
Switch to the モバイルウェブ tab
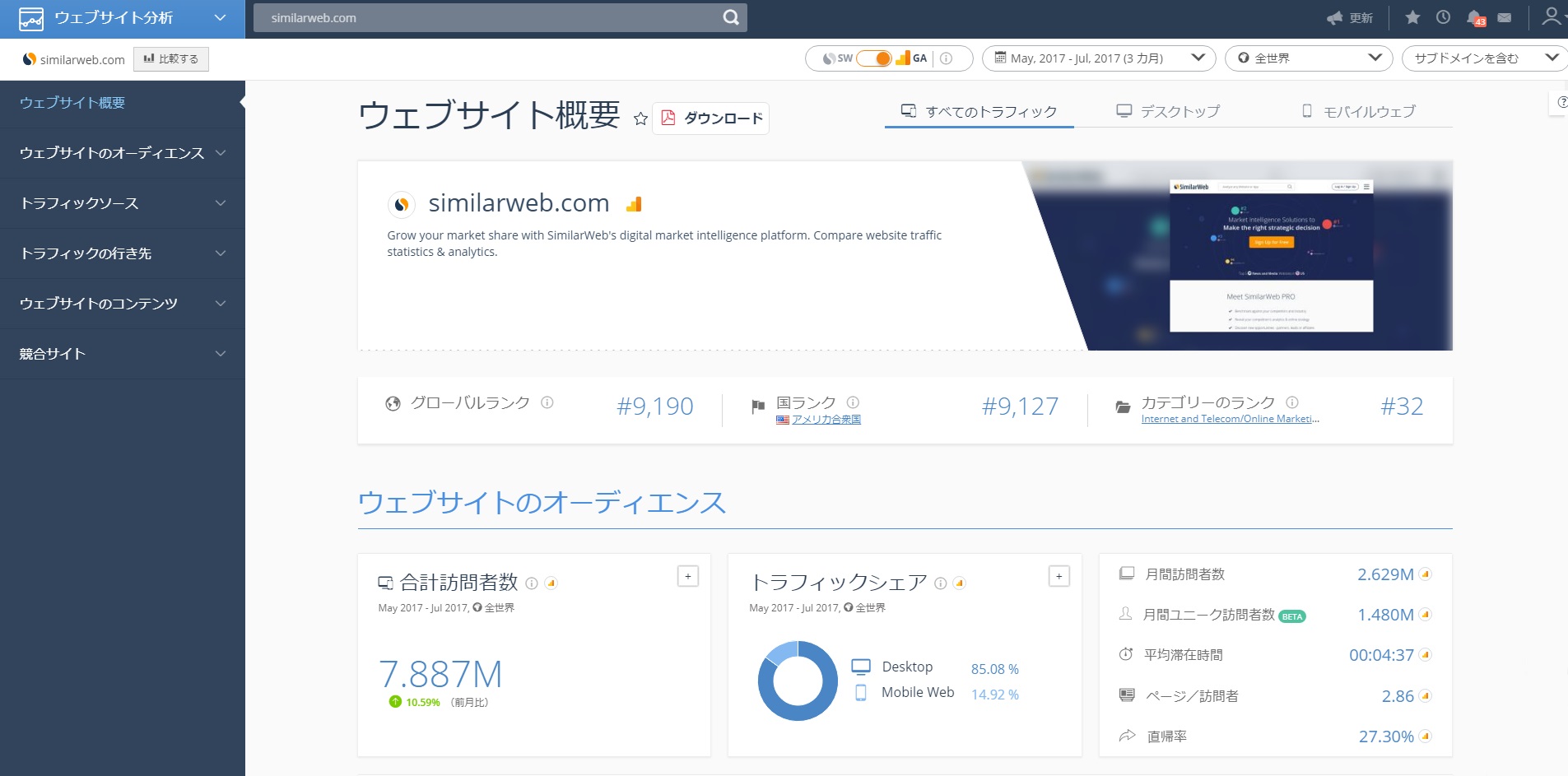point(1359,111)
